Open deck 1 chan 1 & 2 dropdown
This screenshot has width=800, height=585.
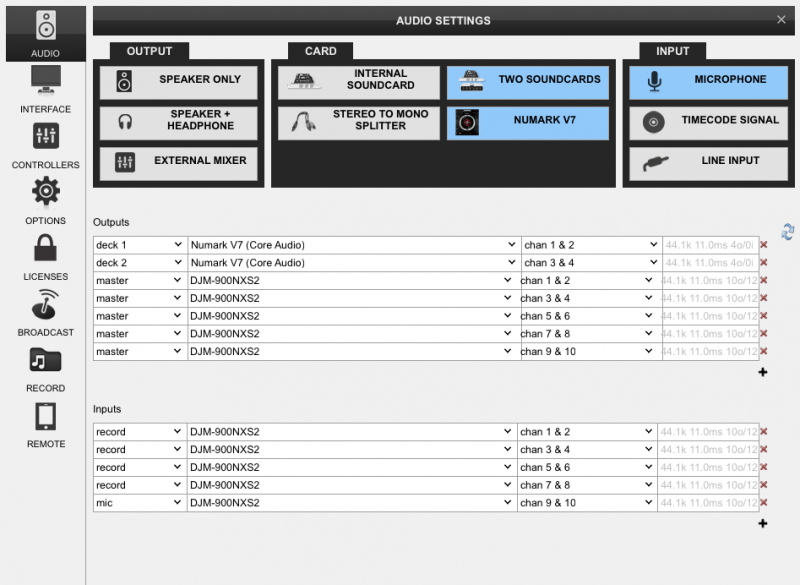[591, 245]
